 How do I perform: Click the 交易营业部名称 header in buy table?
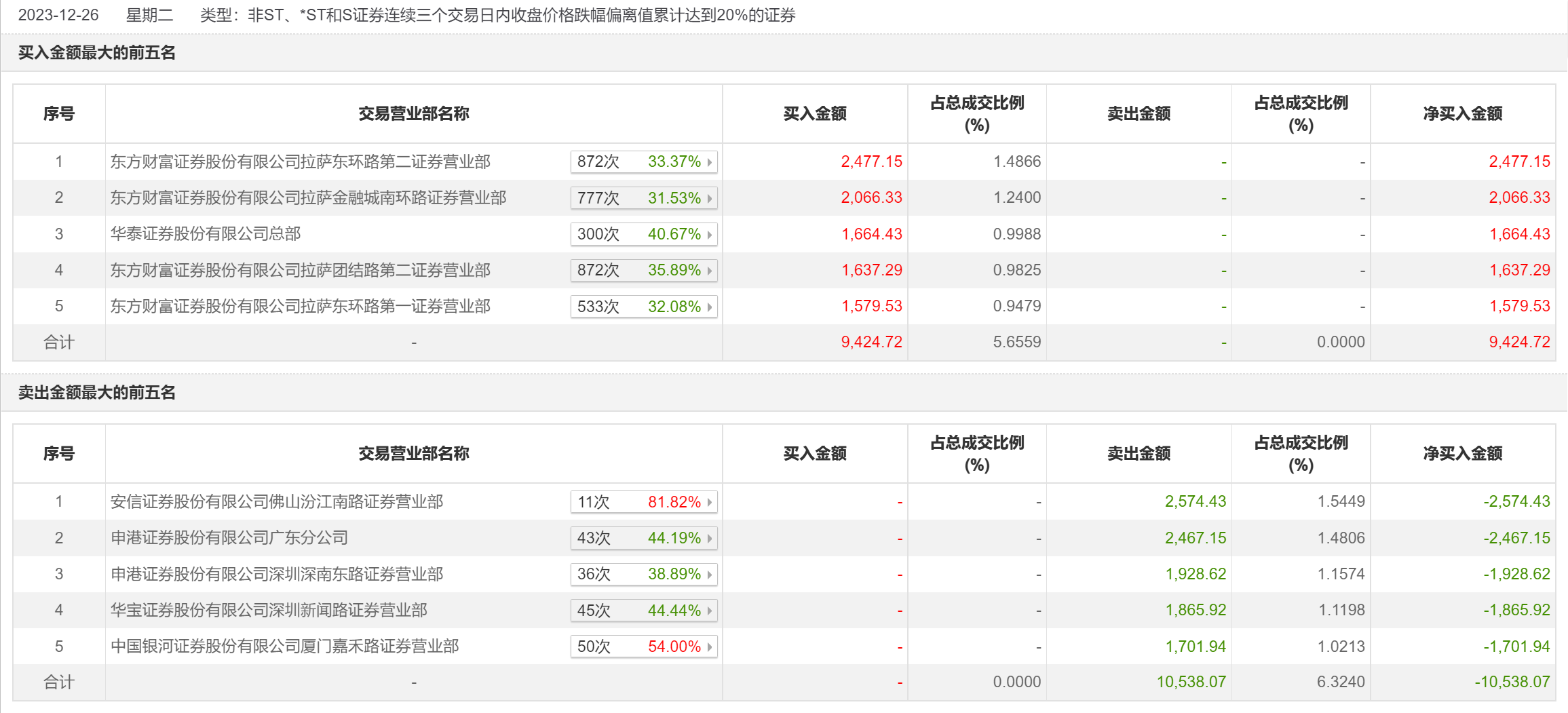pos(414,113)
